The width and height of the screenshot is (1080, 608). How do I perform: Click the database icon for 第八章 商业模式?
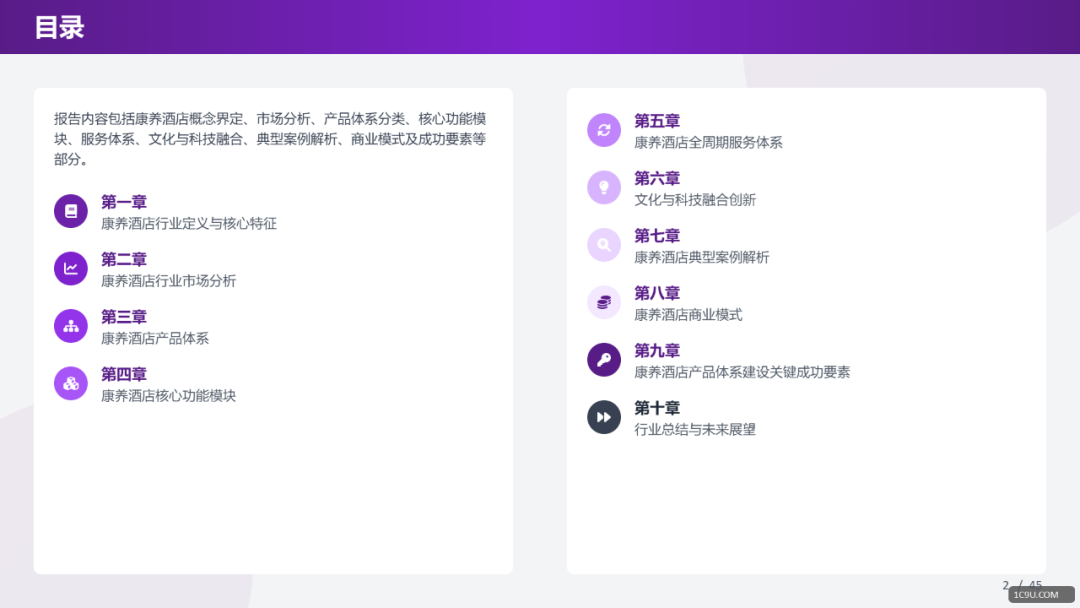click(x=604, y=302)
